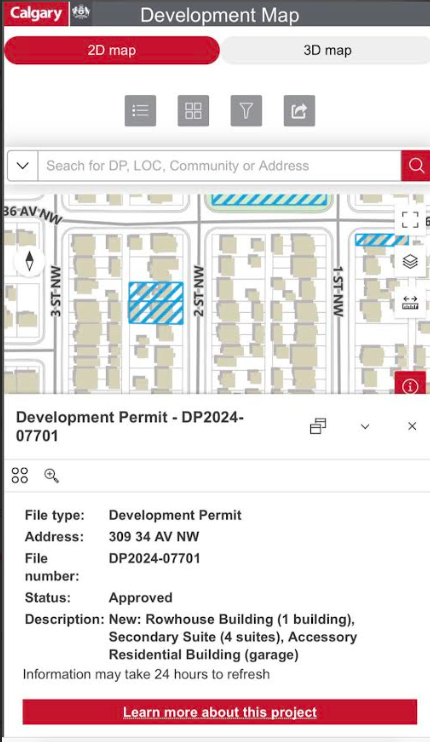Switch to the 3D map tab
This screenshot has width=430, height=742.
pos(327,50)
